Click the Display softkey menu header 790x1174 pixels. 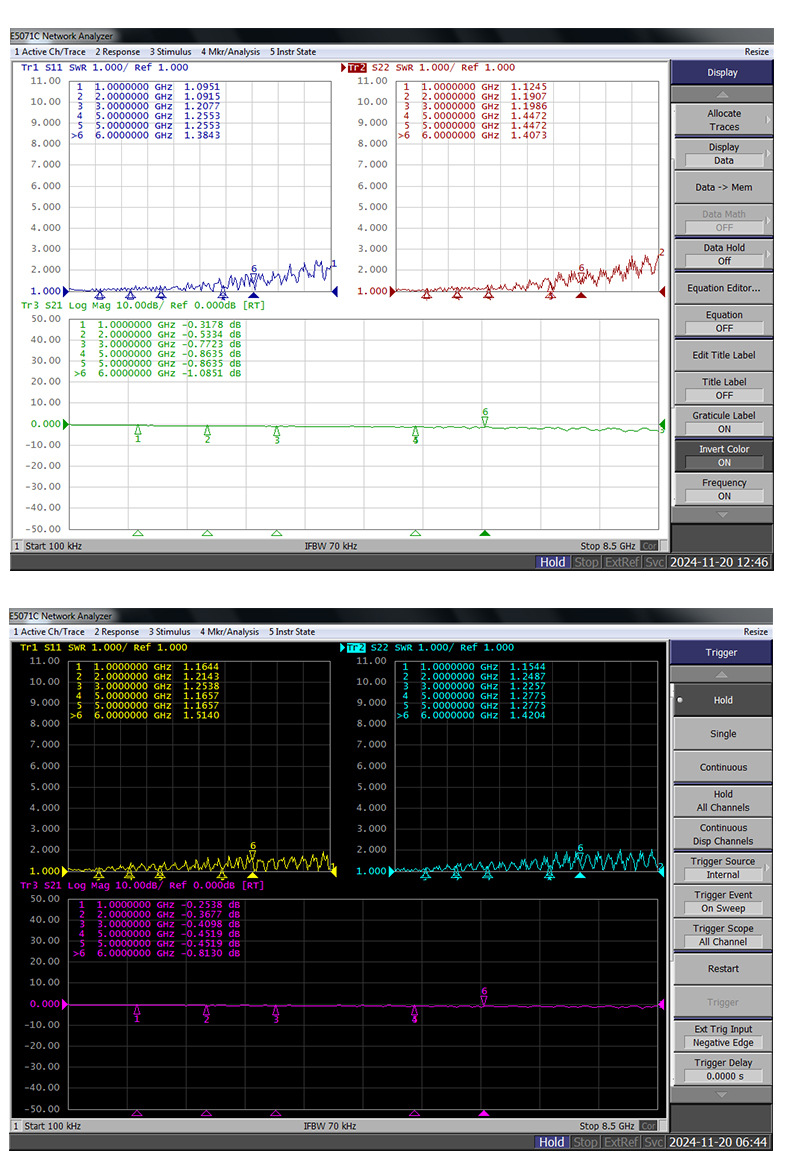[x=722, y=73]
